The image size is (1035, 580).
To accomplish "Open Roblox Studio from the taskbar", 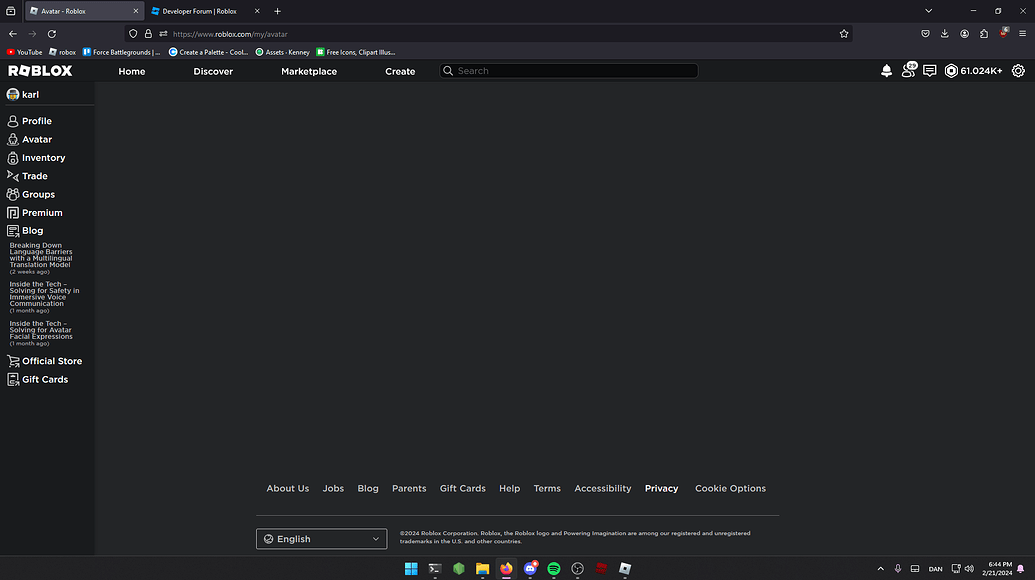I will tap(625, 569).
